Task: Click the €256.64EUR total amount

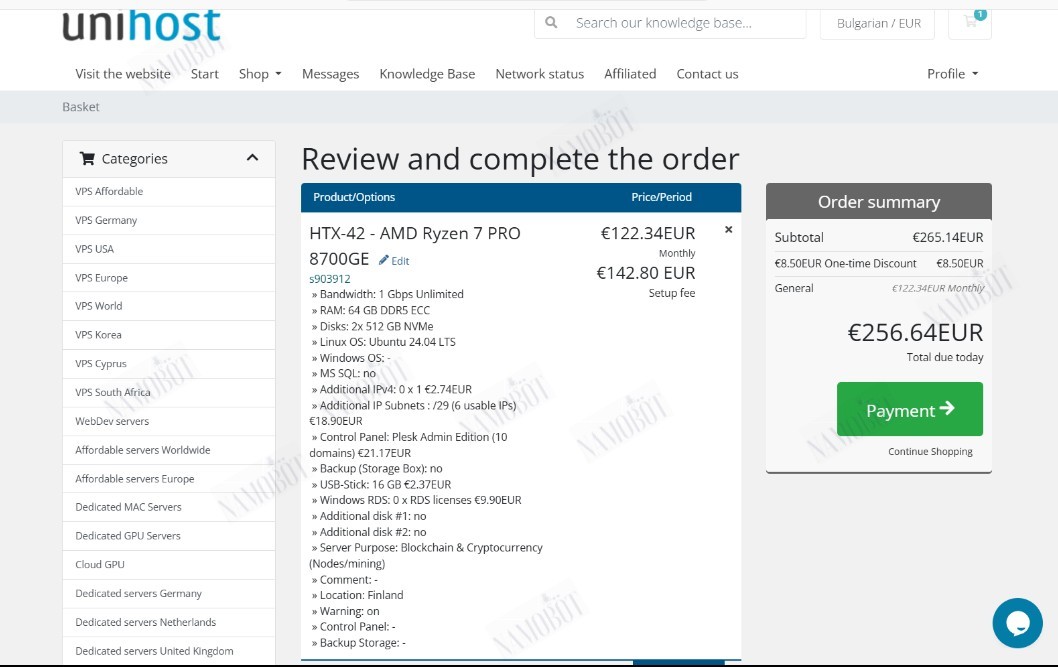Action: (x=915, y=332)
